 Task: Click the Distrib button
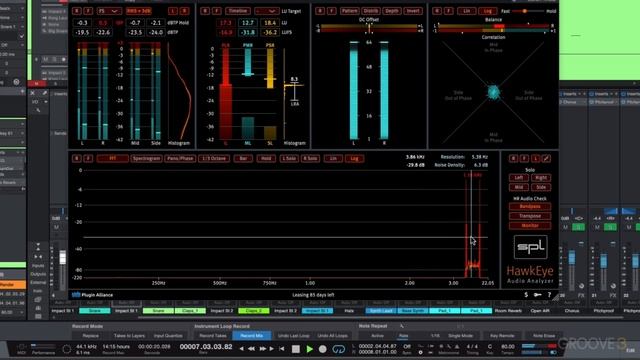(371, 11)
